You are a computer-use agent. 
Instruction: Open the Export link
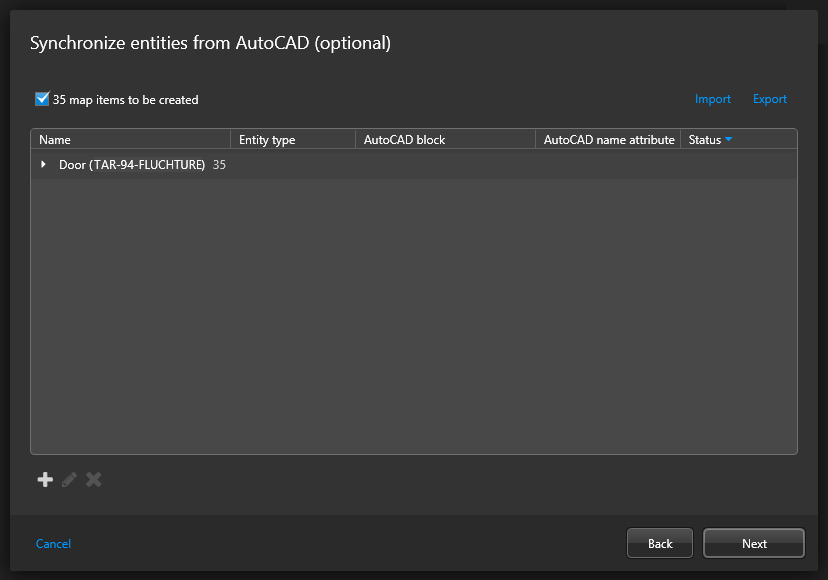(x=770, y=99)
